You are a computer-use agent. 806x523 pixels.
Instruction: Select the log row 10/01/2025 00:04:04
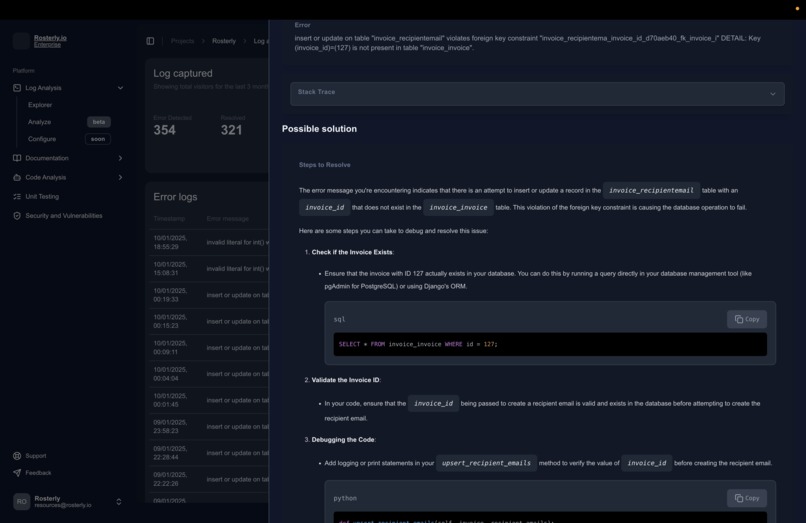[x=209, y=374]
